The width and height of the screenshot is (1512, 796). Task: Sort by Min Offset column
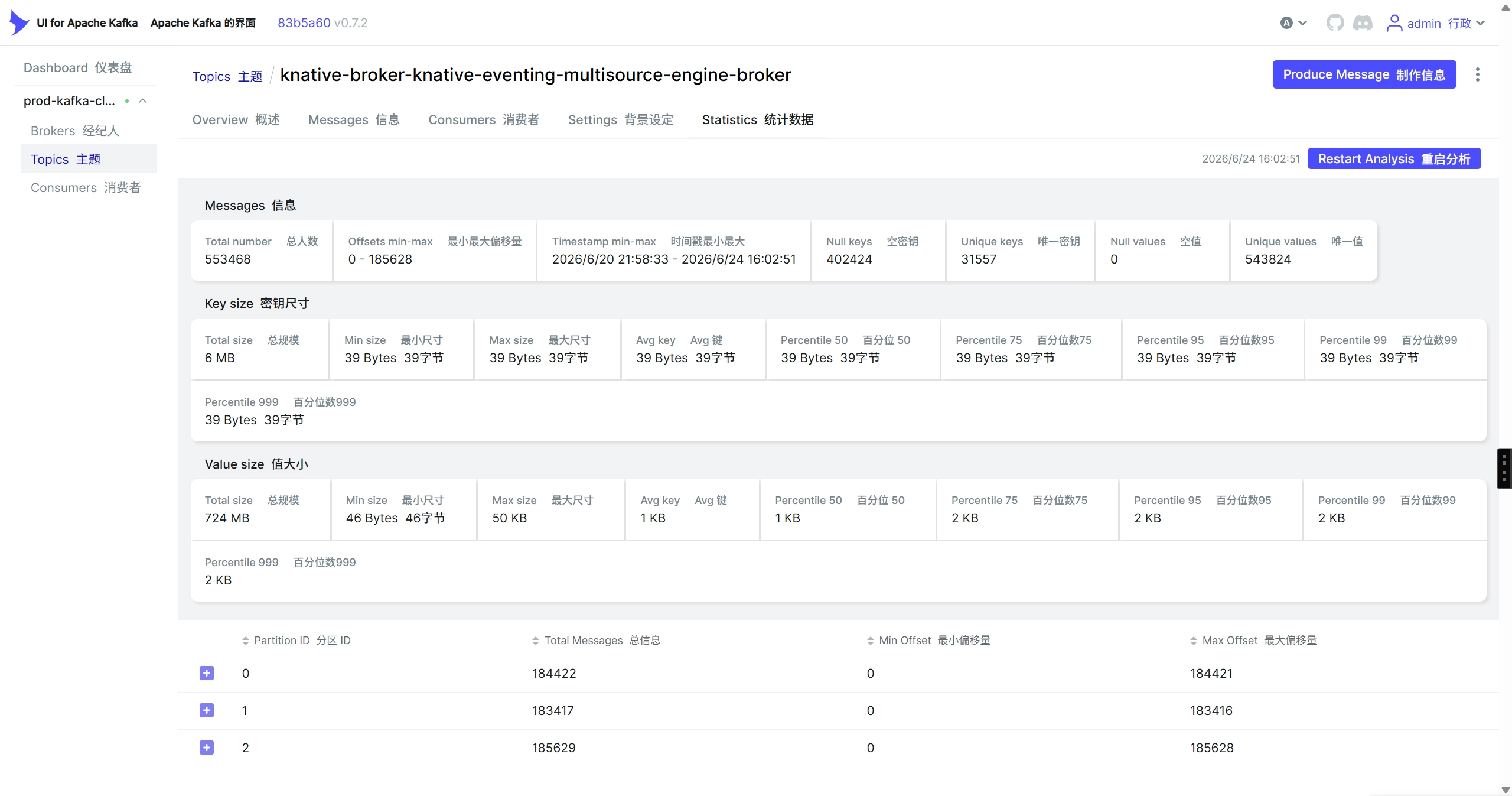(x=928, y=641)
